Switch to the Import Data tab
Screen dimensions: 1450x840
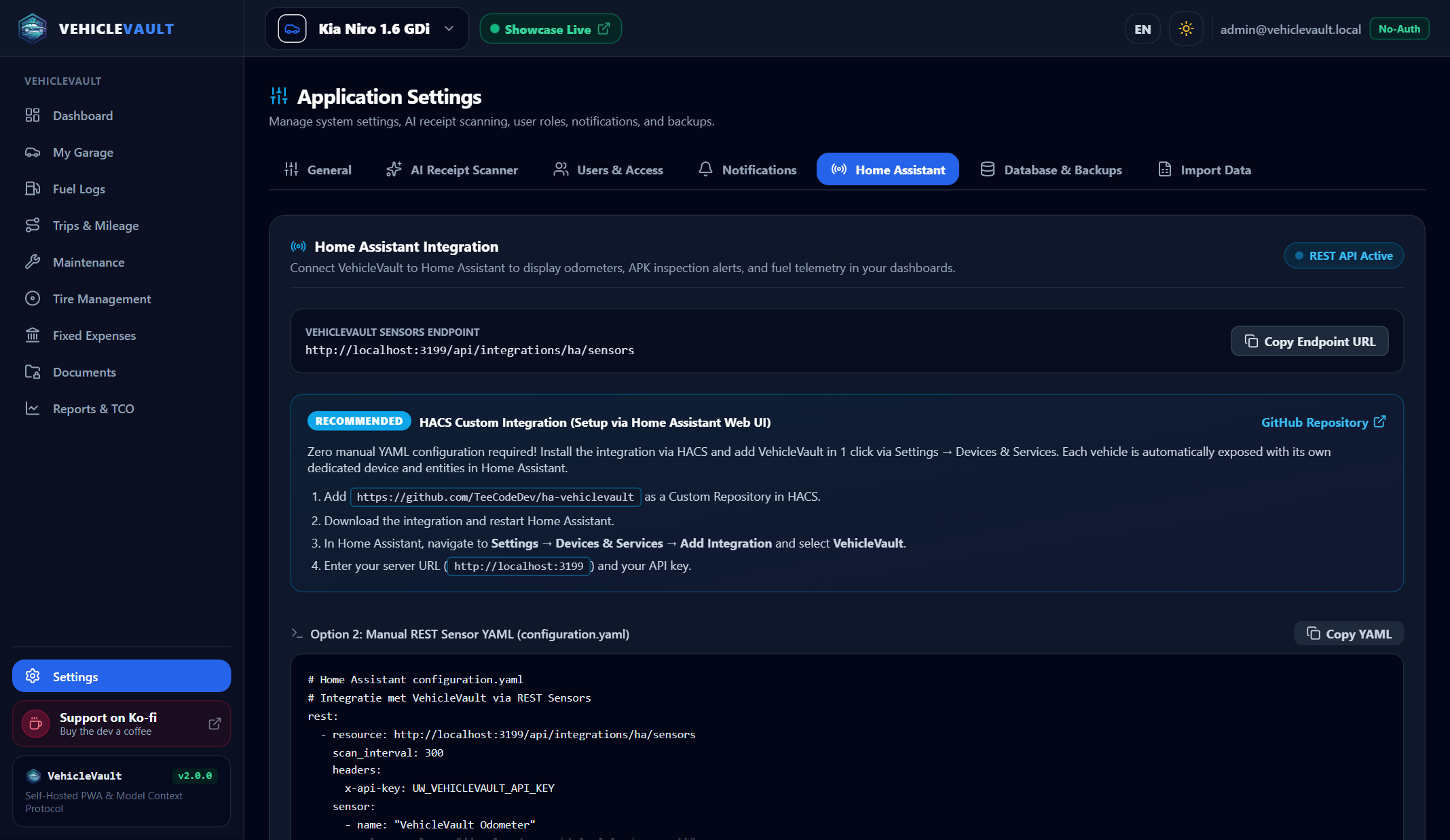1204,170
